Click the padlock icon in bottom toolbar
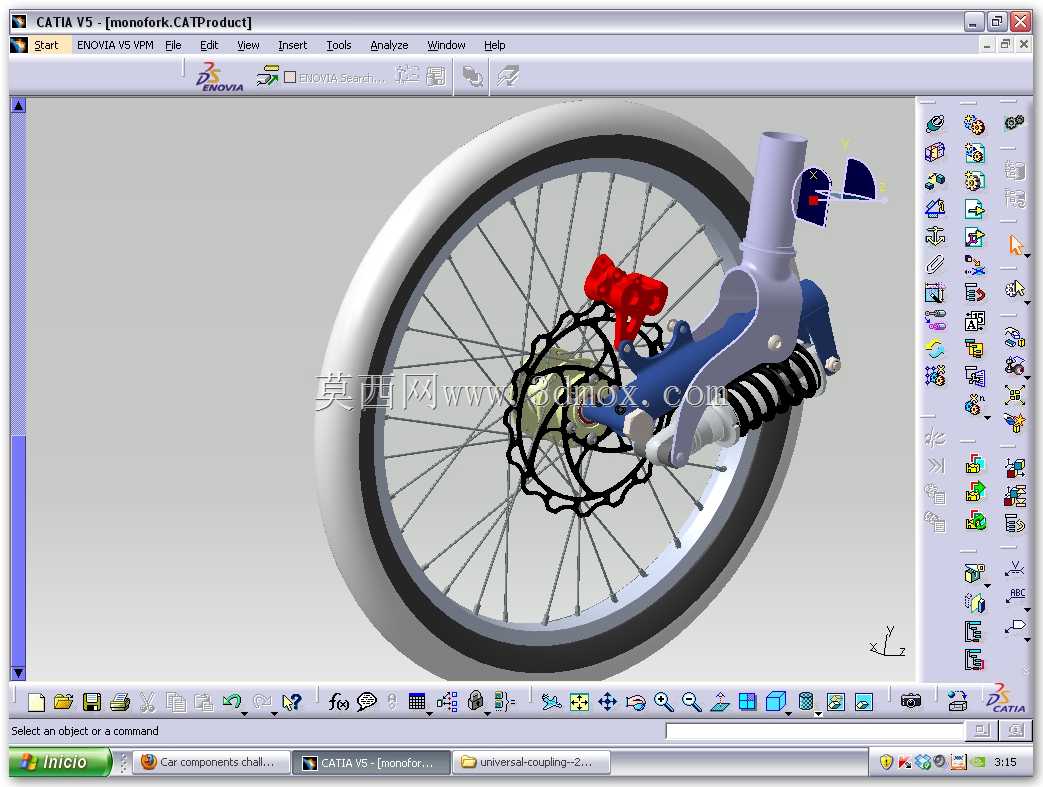This screenshot has height=787, width=1043. pyautogui.click(x=475, y=701)
